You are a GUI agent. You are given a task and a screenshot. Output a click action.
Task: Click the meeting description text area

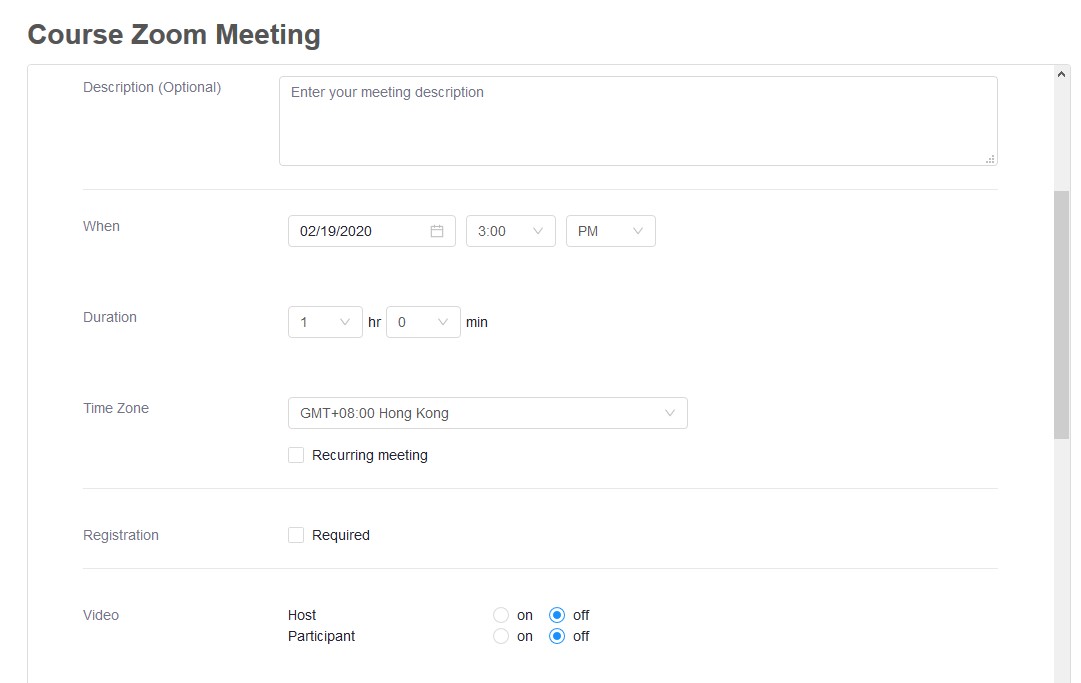coord(637,120)
